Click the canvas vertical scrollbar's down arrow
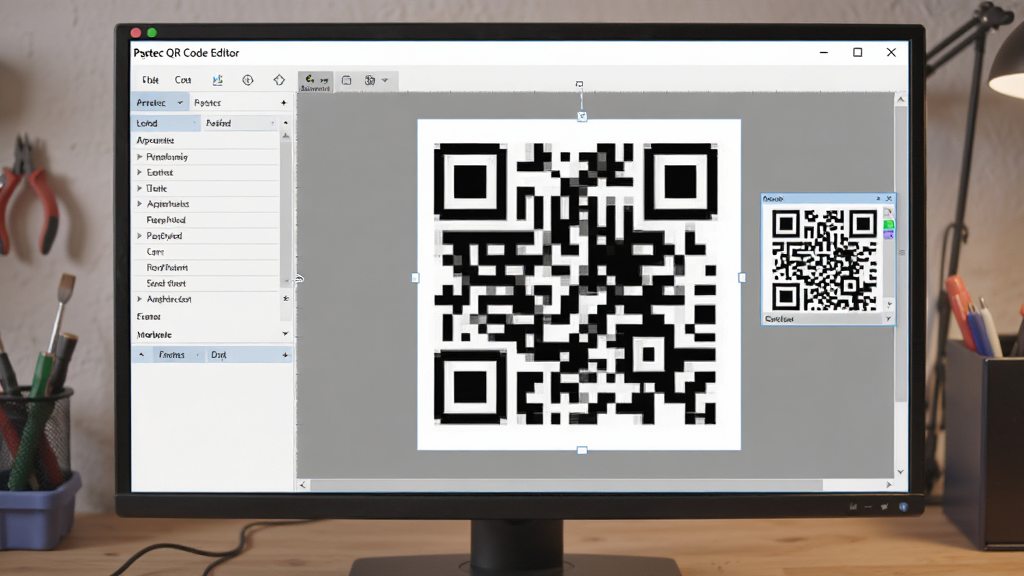1024x576 pixels. click(901, 472)
